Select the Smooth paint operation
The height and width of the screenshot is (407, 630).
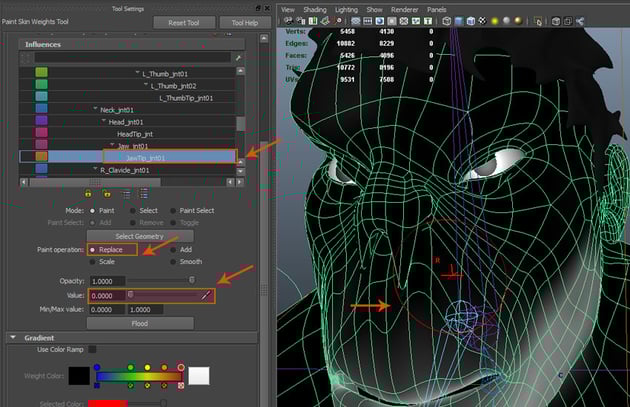tap(174, 261)
